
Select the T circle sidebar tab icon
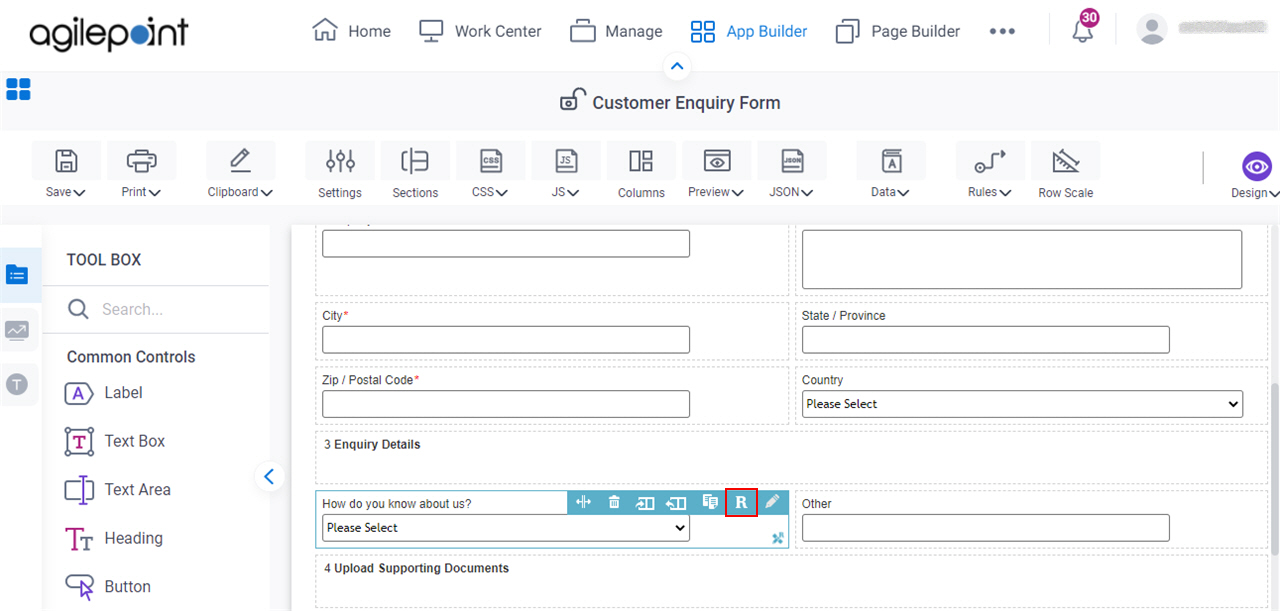pos(17,384)
